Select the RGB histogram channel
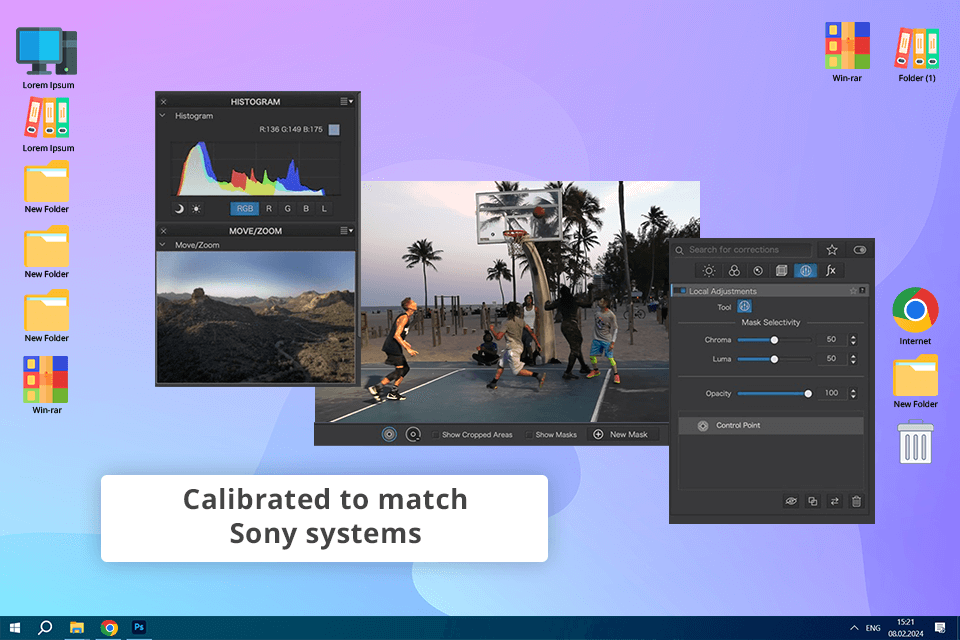Viewport: 960px width, 640px height. click(245, 209)
